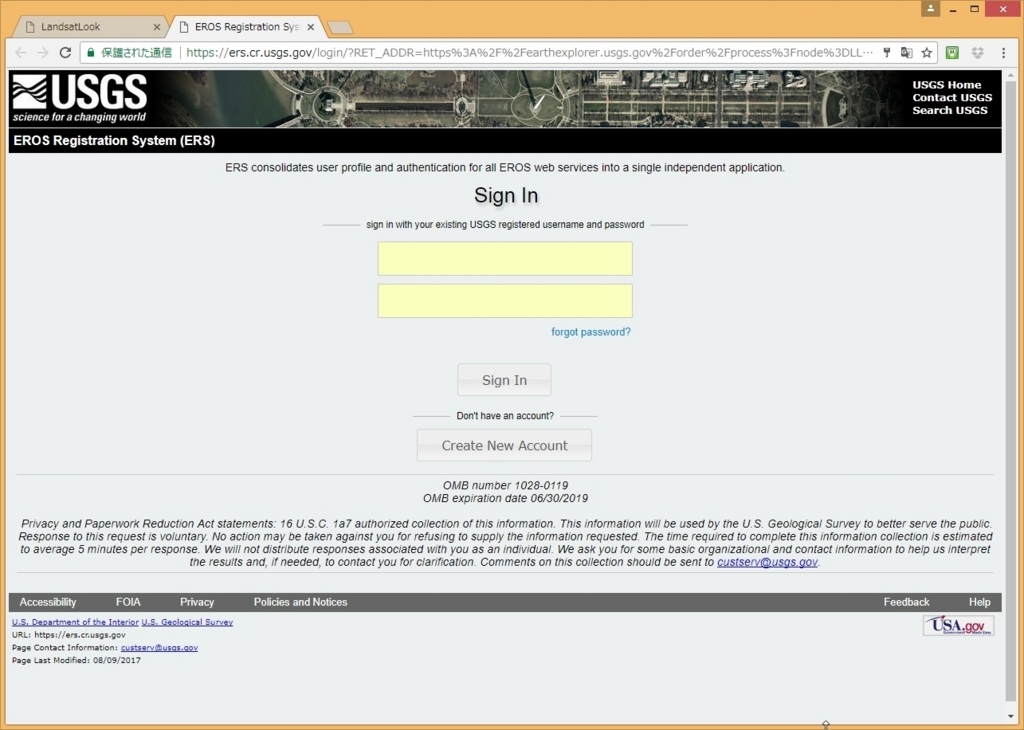Click the Sign In page heading
Viewport: 1024px width, 730px height.
(506, 195)
